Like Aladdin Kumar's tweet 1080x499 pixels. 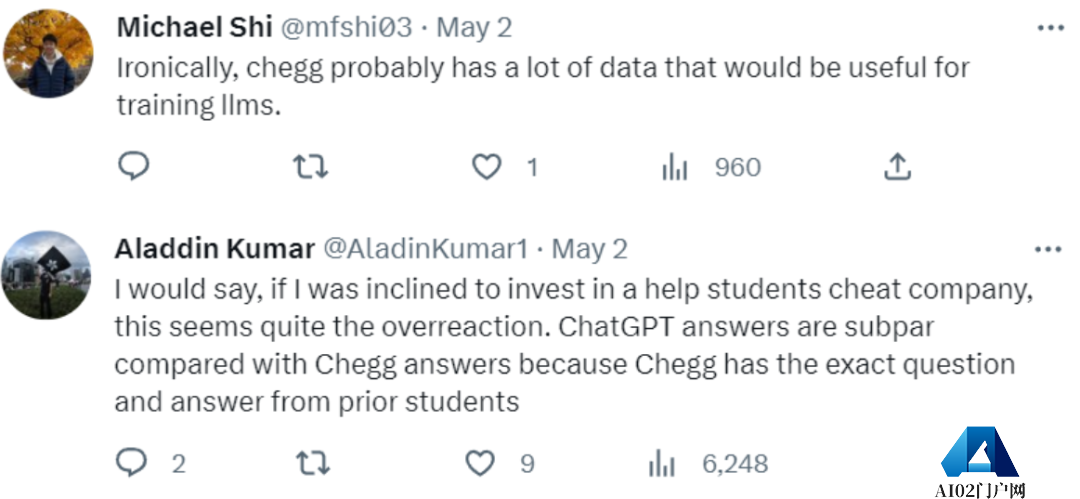point(481,463)
